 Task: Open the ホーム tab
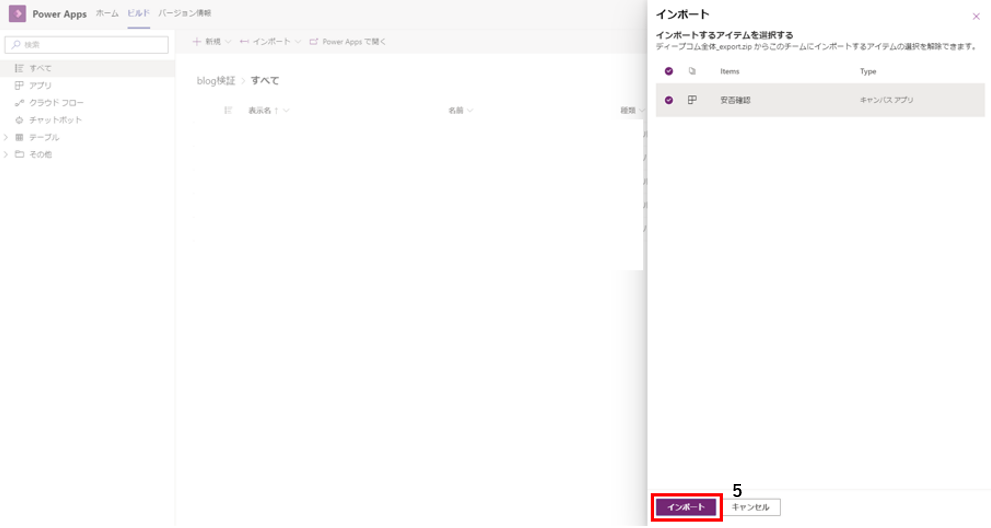(107, 13)
